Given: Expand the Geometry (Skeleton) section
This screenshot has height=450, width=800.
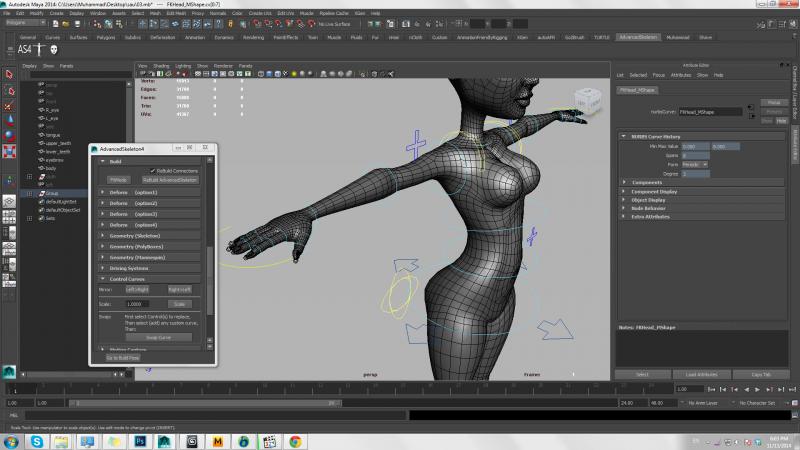Looking at the screenshot, I should point(135,235).
